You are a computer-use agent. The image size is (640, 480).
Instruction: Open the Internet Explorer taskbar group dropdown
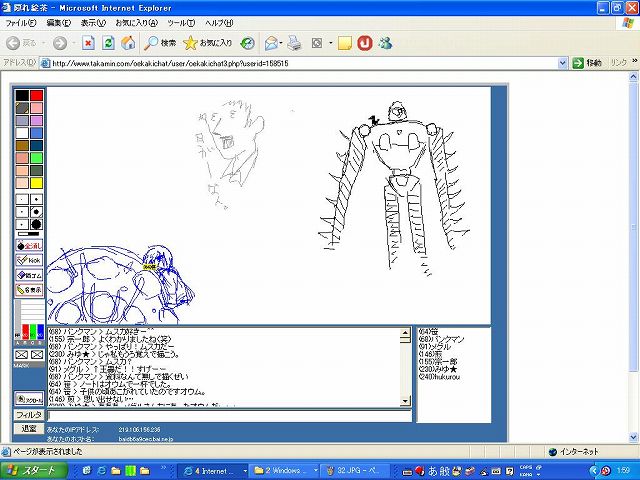point(245,471)
